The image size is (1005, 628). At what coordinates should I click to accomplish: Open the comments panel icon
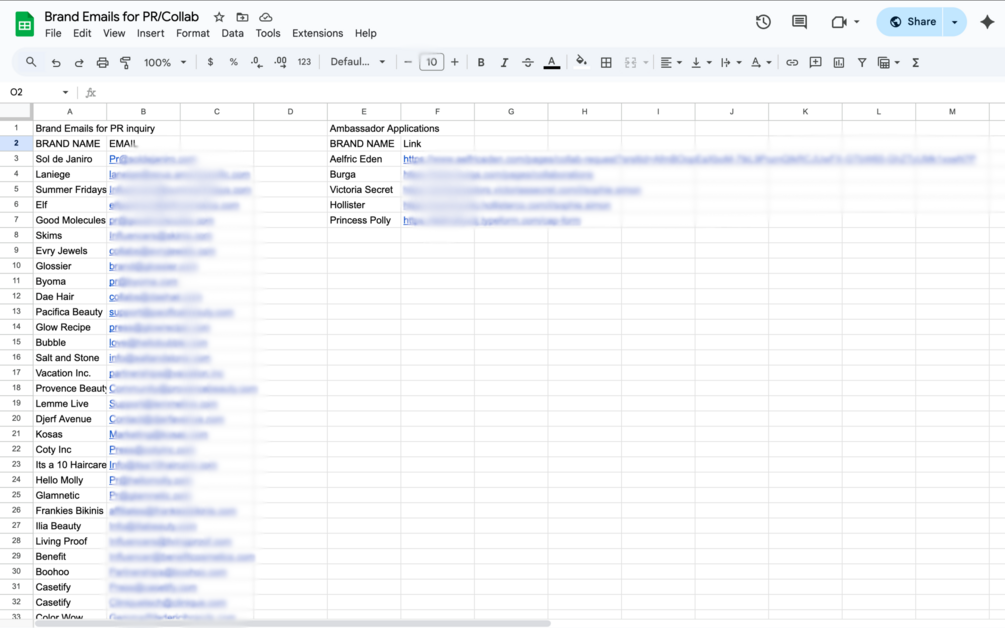pos(799,22)
